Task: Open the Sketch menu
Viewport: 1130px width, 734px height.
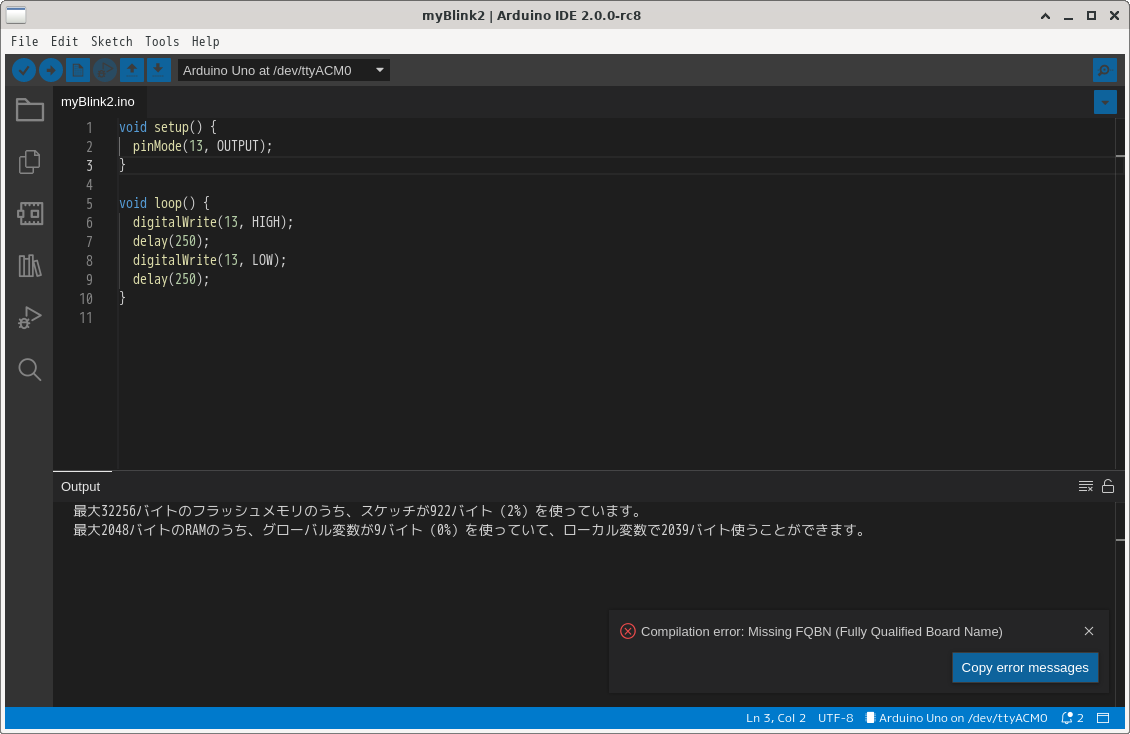Action: (x=112, y=42)
